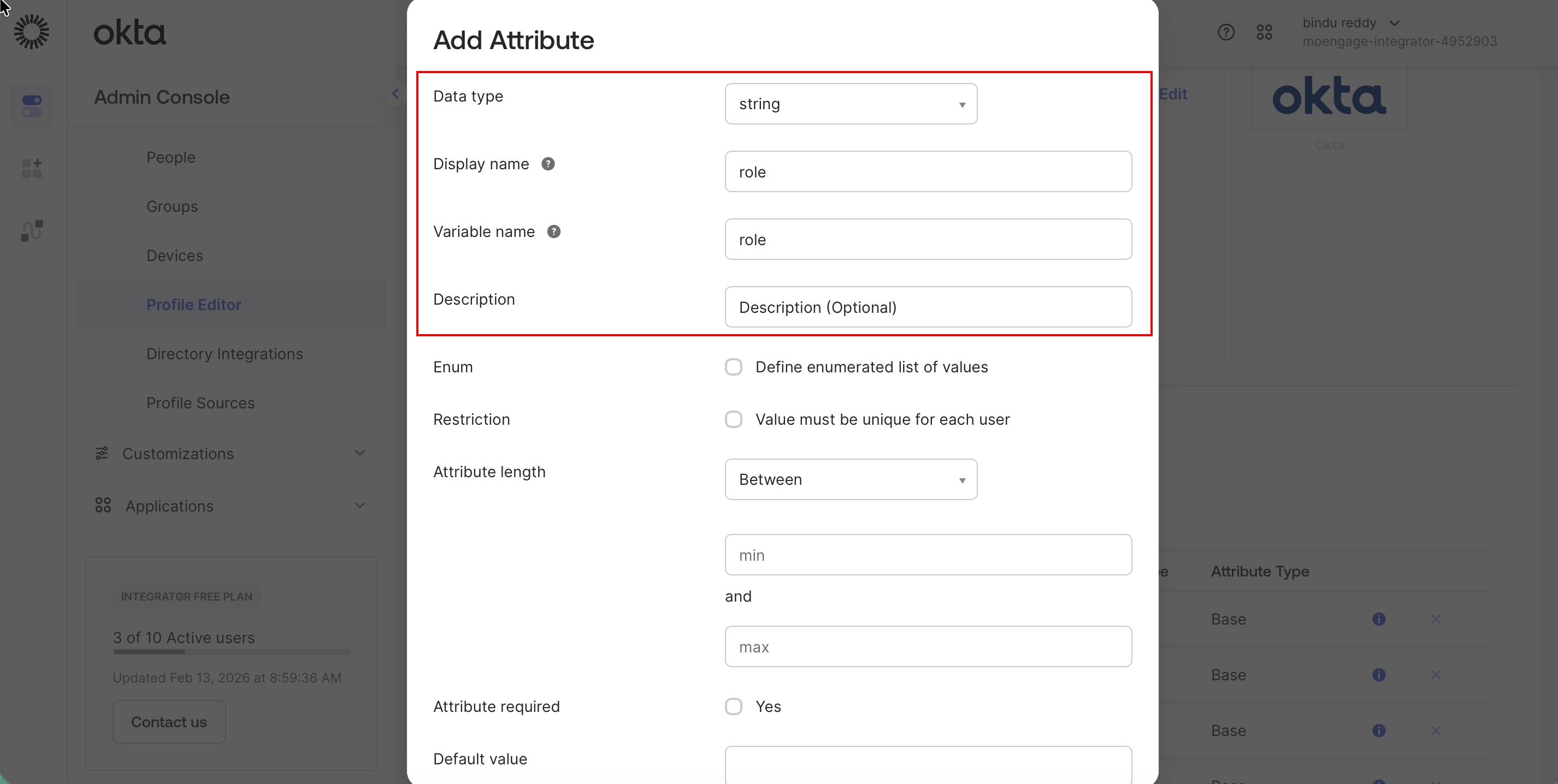The image size is (1558, 784).
Task: Open the Okta apps grid icon in header
Action: point(1264,32)
